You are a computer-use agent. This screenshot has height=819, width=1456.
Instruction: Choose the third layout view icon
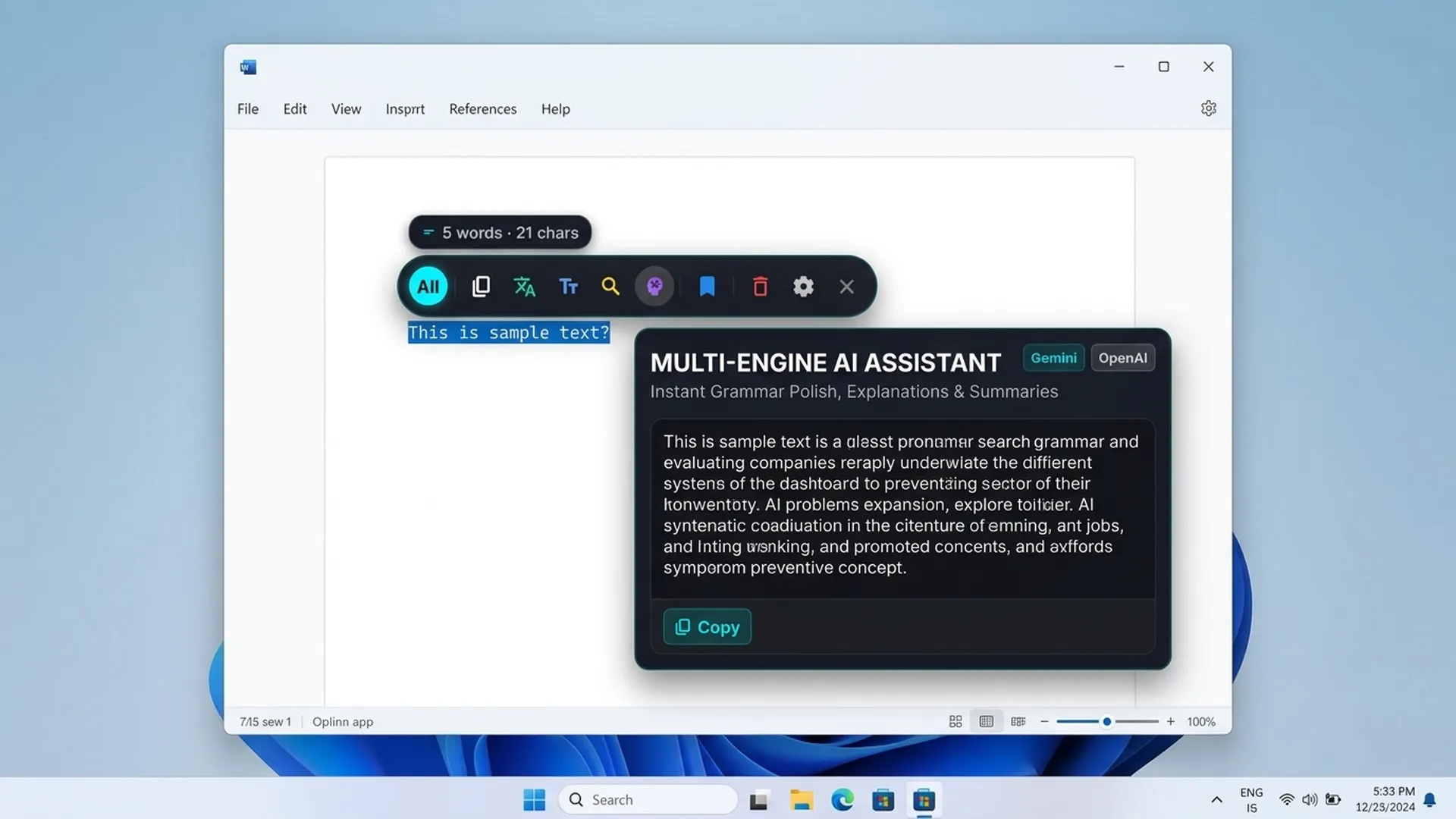point(1018,721)
